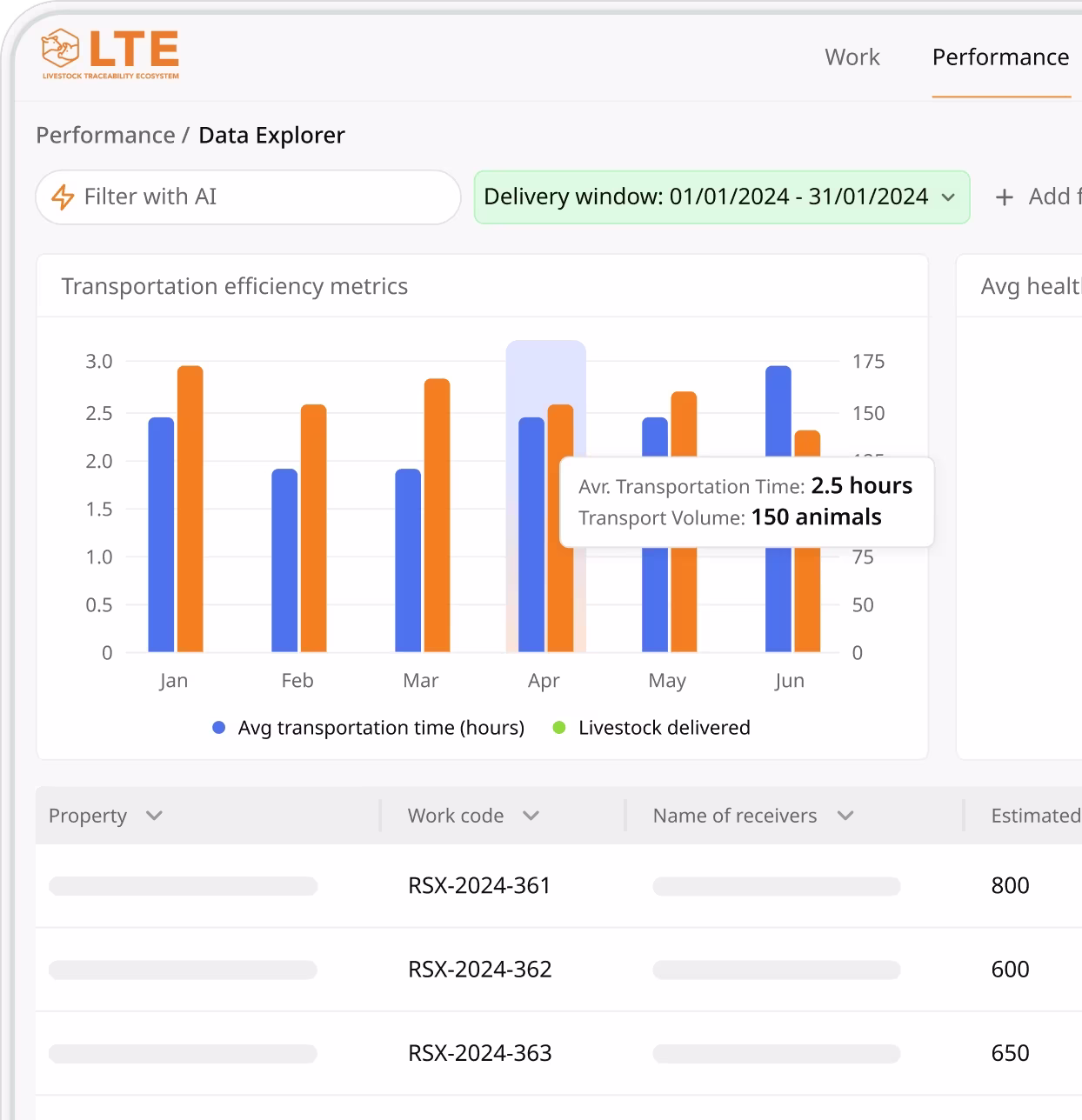1082x1120 pixels.
Task: Click receiver placeholder in RSX-2024-362 row
Action: (x=777, y=970)
